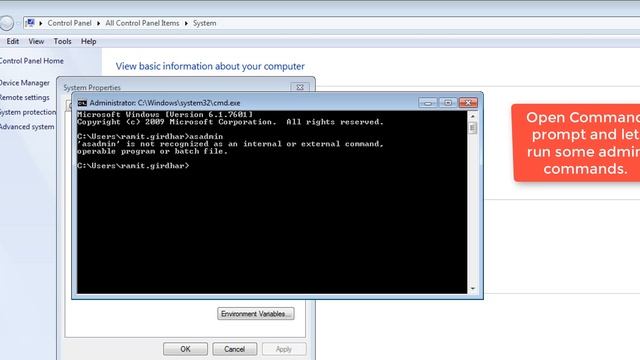Click the Apply button in System Properties
The width and height of the screenshot is (640, 360).
[x=284, y=349]
